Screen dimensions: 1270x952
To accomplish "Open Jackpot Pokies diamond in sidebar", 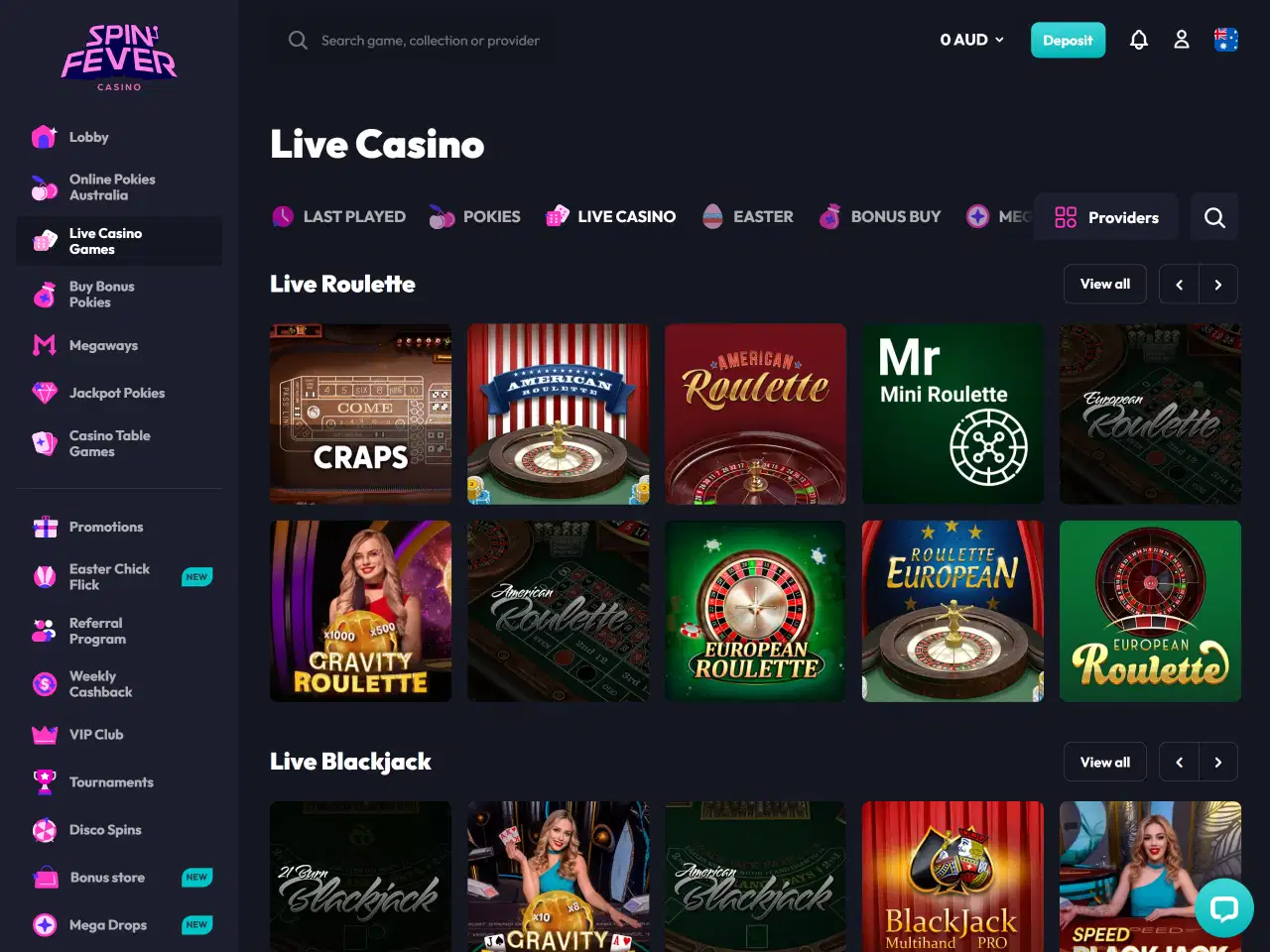I will 45,393.
